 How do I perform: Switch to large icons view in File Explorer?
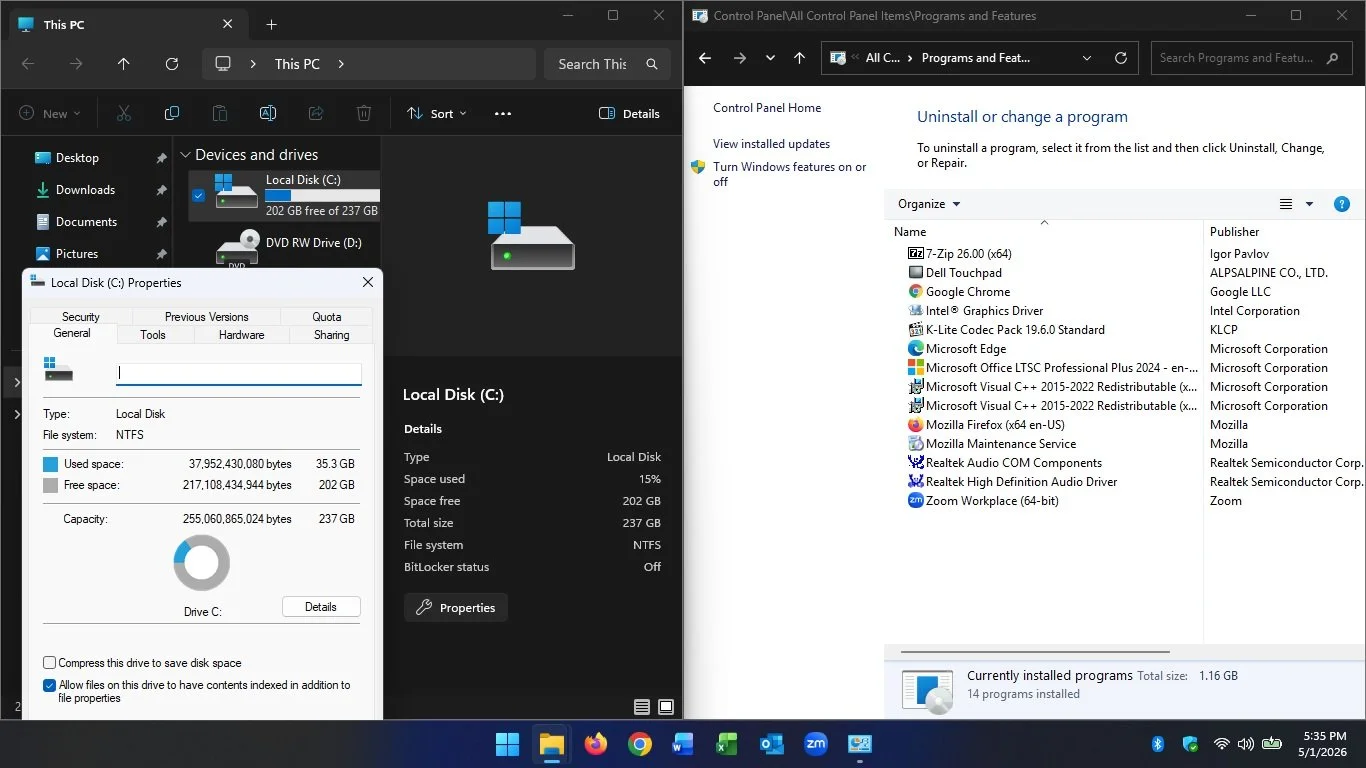pyautogui.click(x=666, y=707)
